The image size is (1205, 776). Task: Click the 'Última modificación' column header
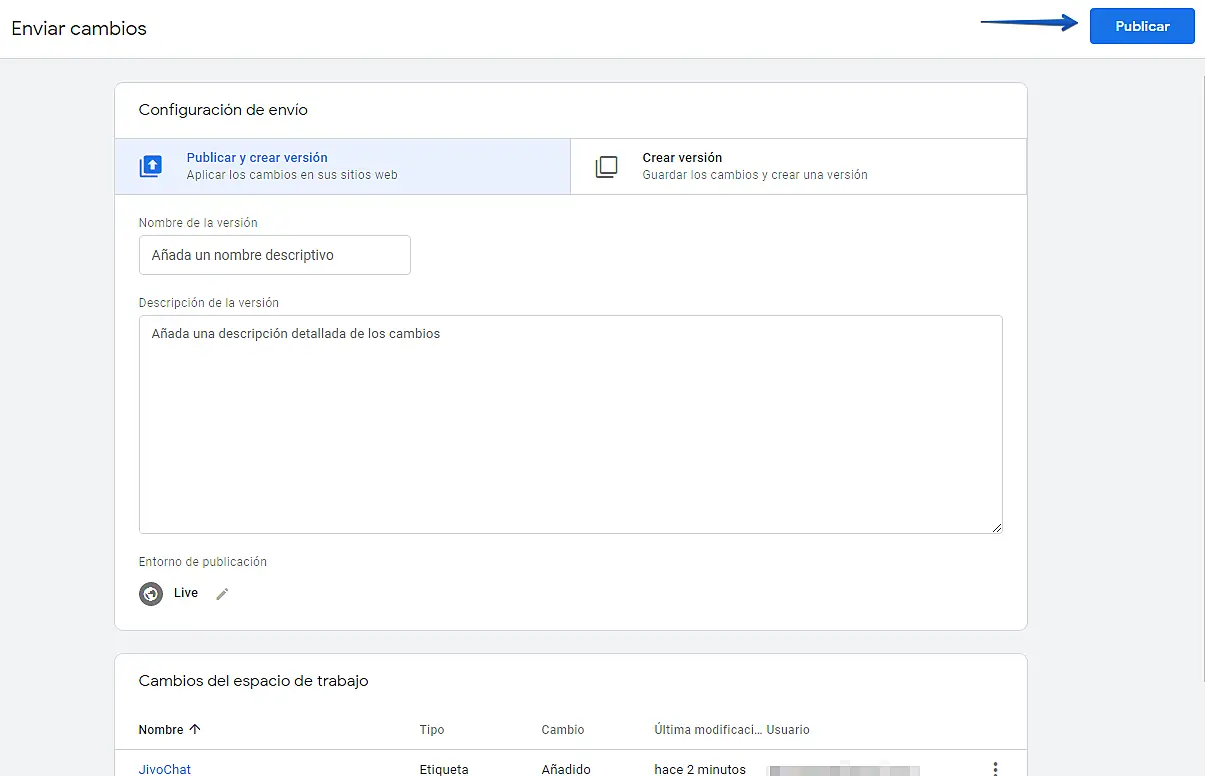pos(707,730)
